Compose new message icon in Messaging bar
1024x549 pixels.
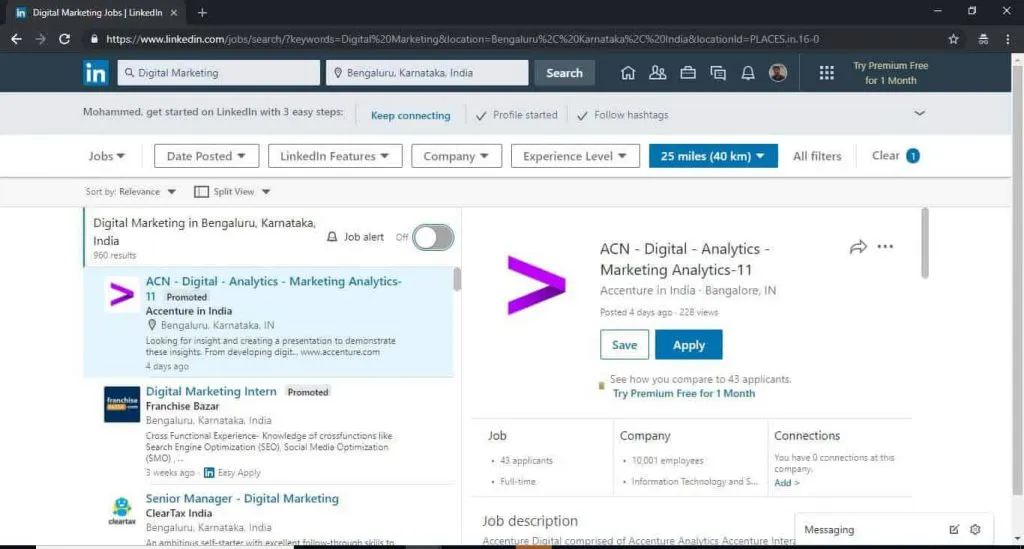pos(954,529)
